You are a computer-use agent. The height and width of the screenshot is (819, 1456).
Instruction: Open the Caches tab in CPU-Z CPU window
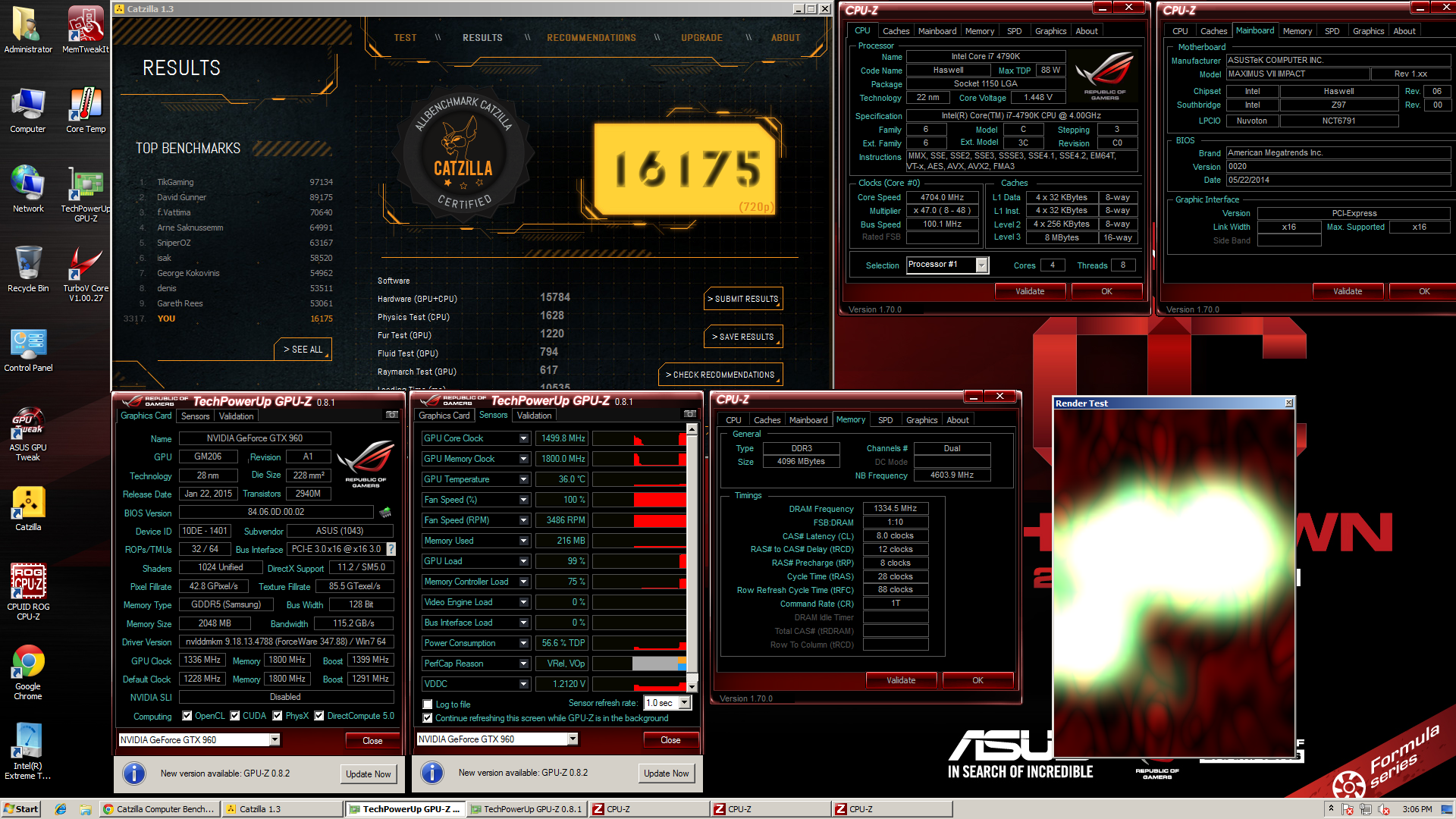click(896, 31)
